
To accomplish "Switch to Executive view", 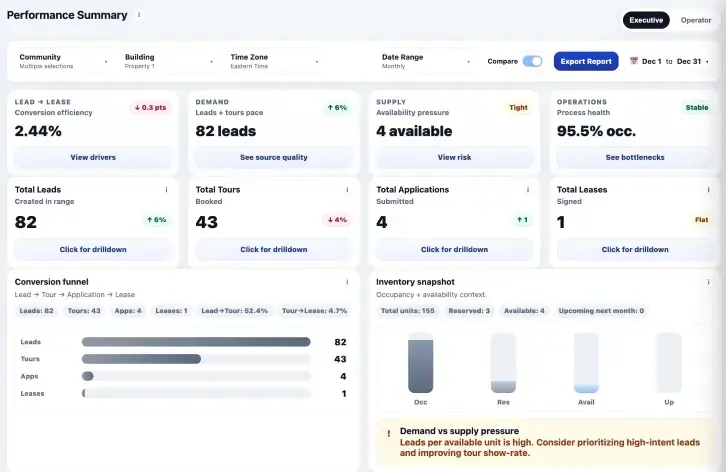I will pos(646,20).
